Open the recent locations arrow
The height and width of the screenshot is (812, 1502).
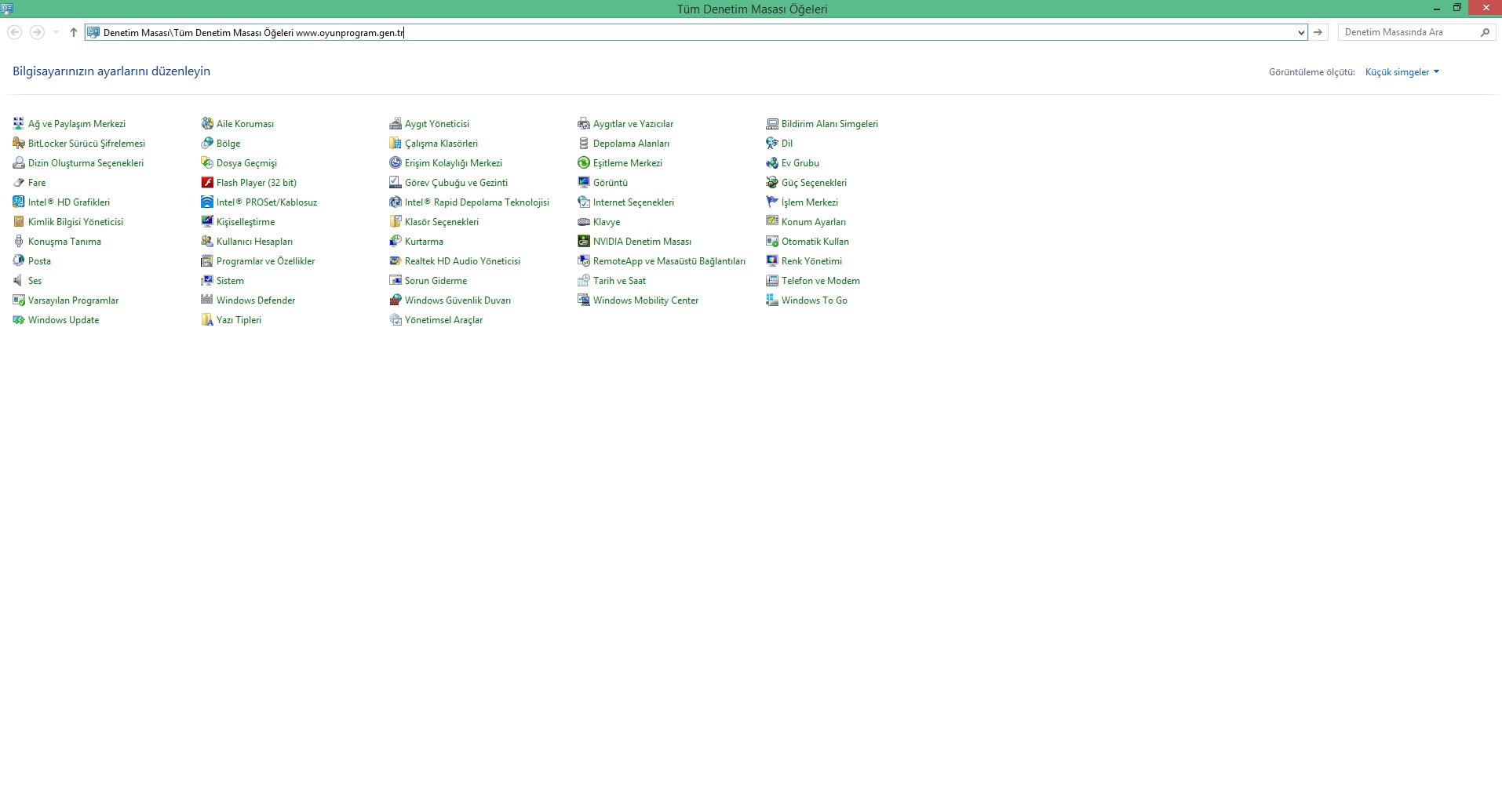[x=56, y=32]
